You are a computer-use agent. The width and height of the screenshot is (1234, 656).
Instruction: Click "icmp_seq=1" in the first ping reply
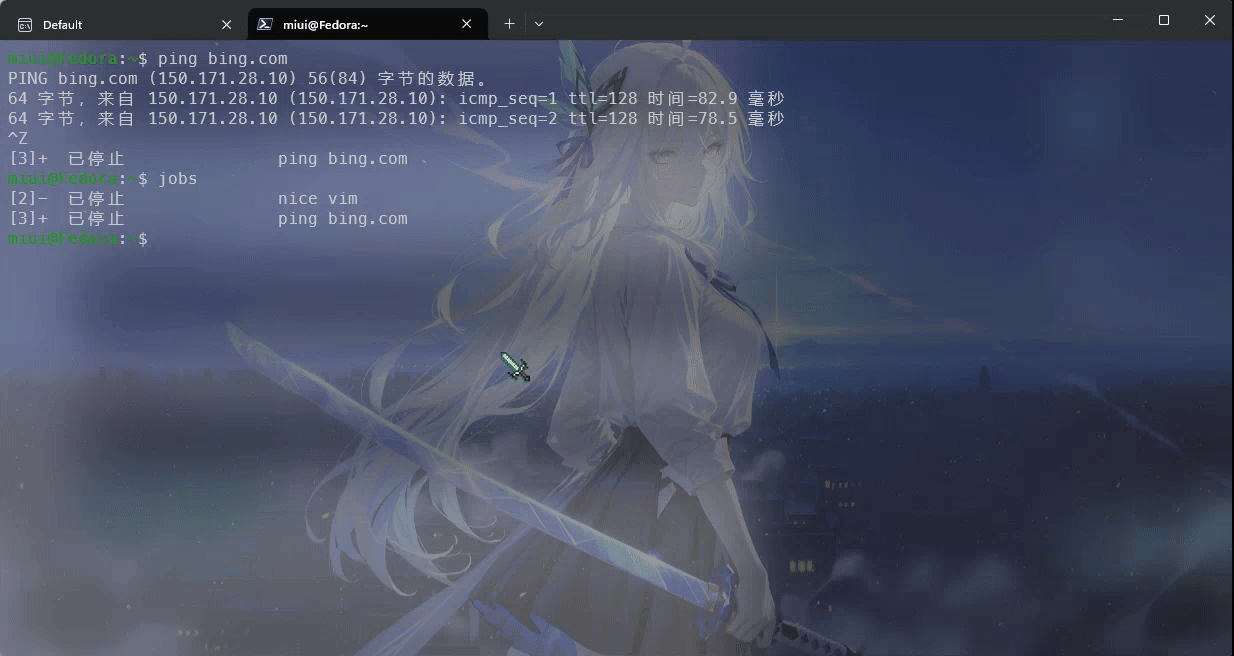(x=508, y=99)
